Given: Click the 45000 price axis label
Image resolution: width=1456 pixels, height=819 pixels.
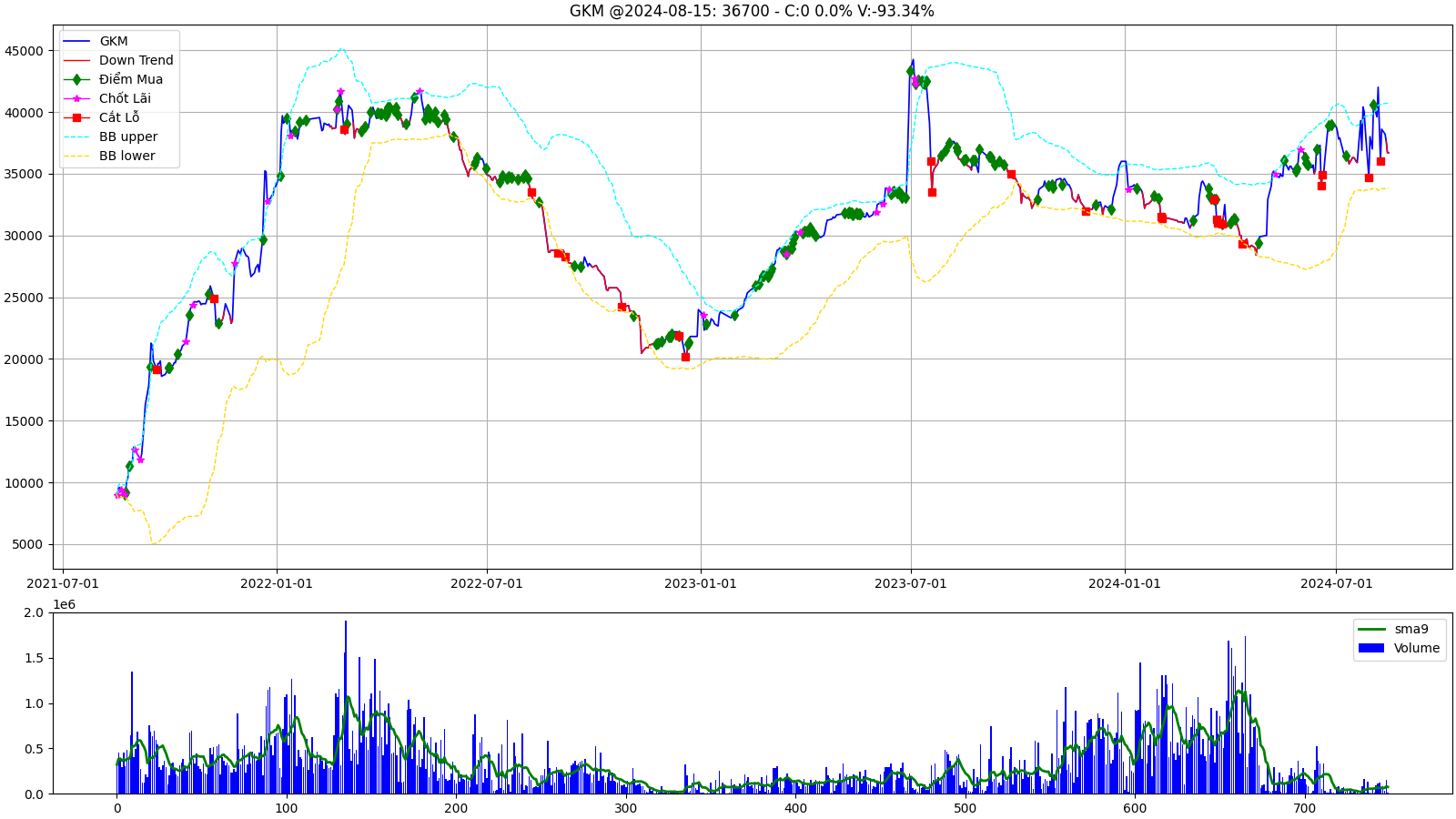Looking at the screenshot, I should pos(24,51).
